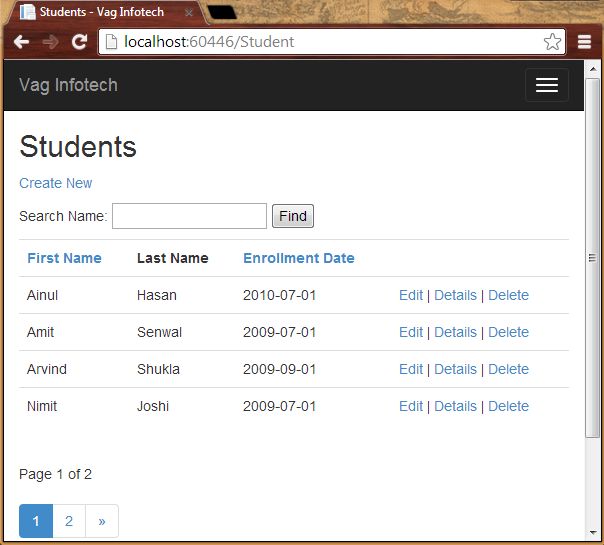
Task: Go to pagination page 1
Action: click(x=36, y=521)
